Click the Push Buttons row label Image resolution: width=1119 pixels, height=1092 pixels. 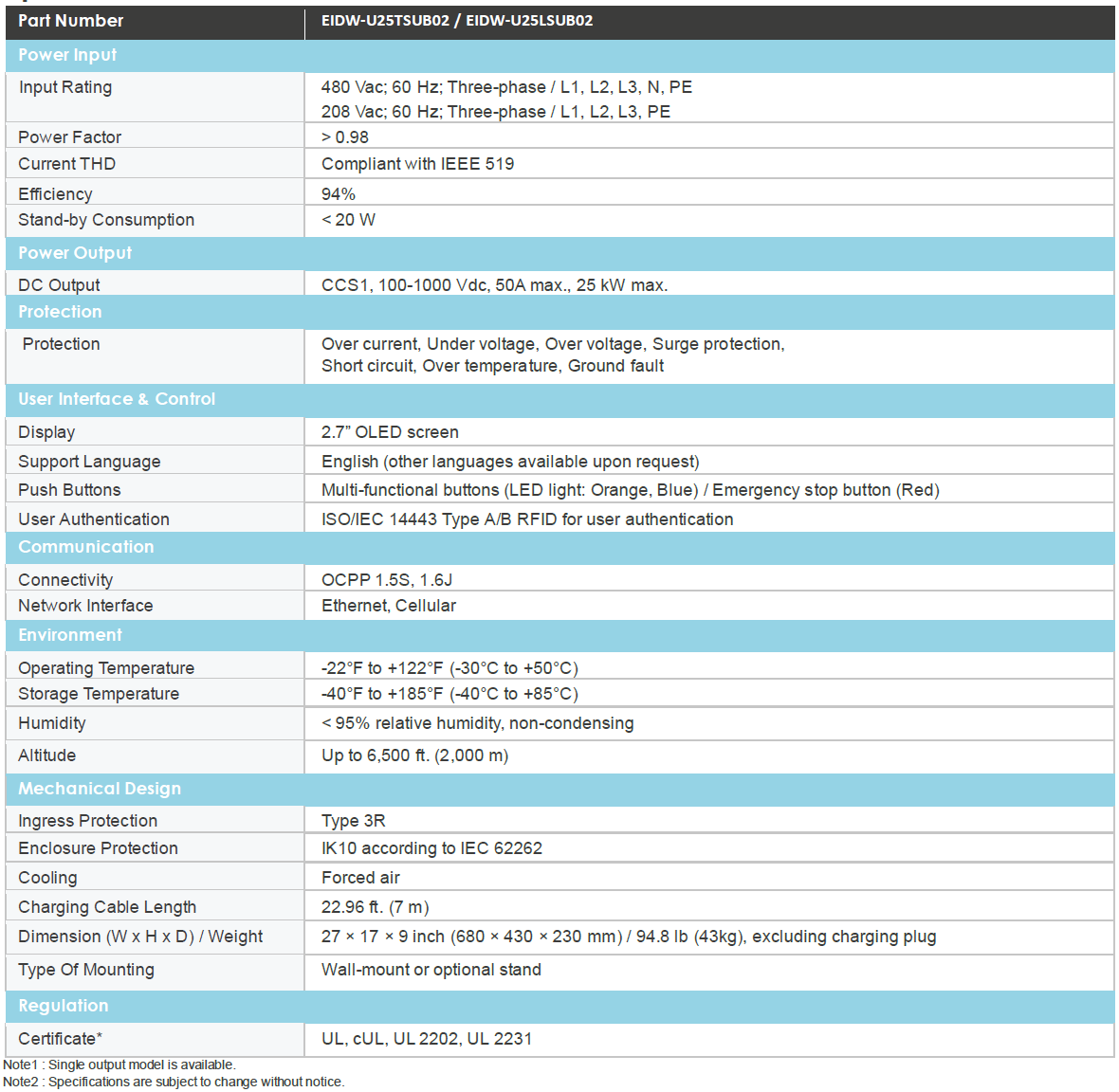pyautogui.click(x=69, y=490)
